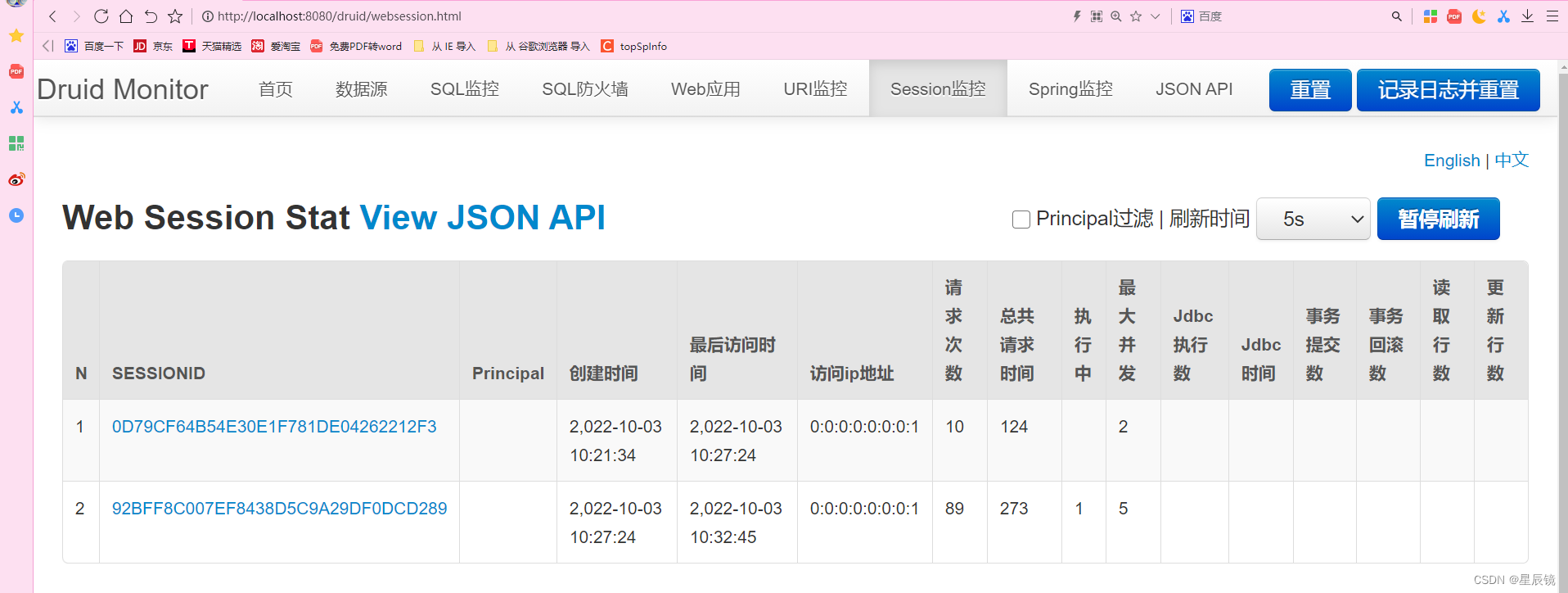1568x593 pixels.
Task: Switch to the URI监控 tab
Action: (816, 88)
